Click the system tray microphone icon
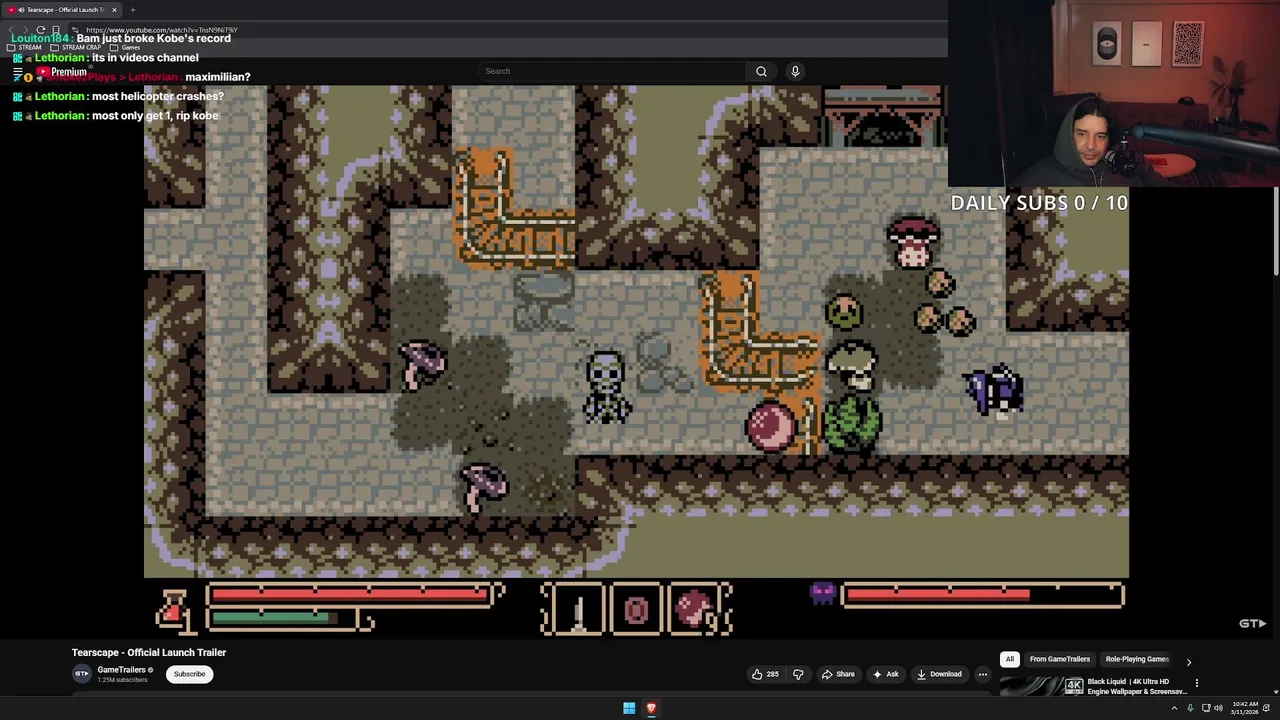 pyautogui.click(x=1190, y=708)
